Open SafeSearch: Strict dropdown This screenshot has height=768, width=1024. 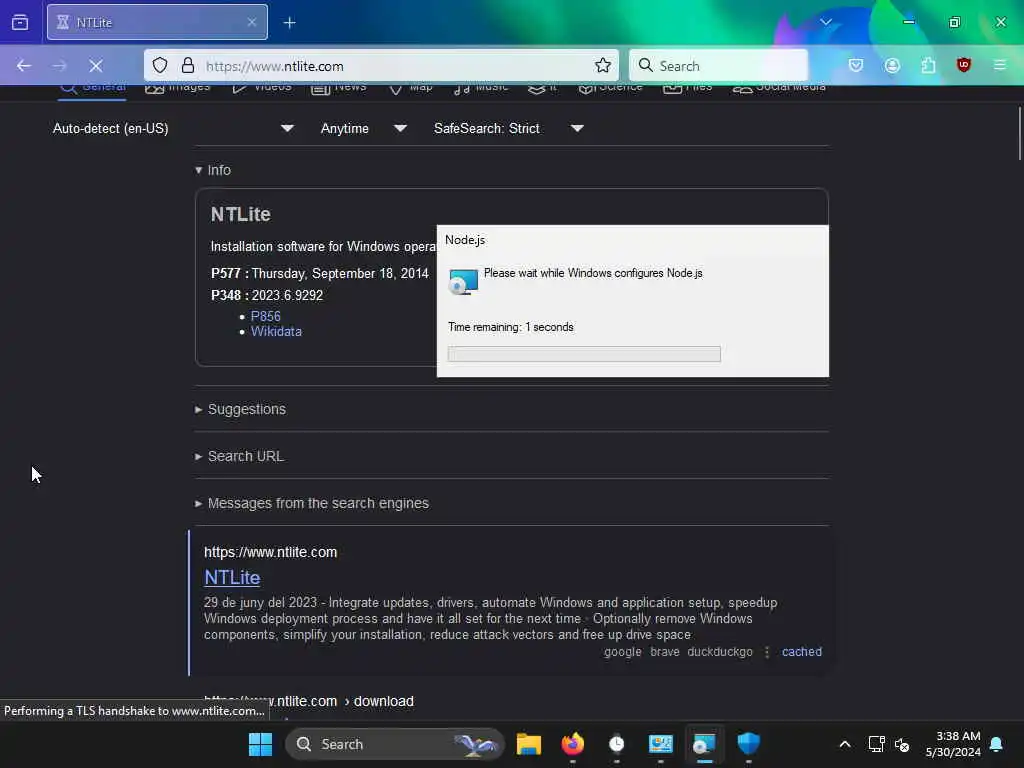[509, 129]
